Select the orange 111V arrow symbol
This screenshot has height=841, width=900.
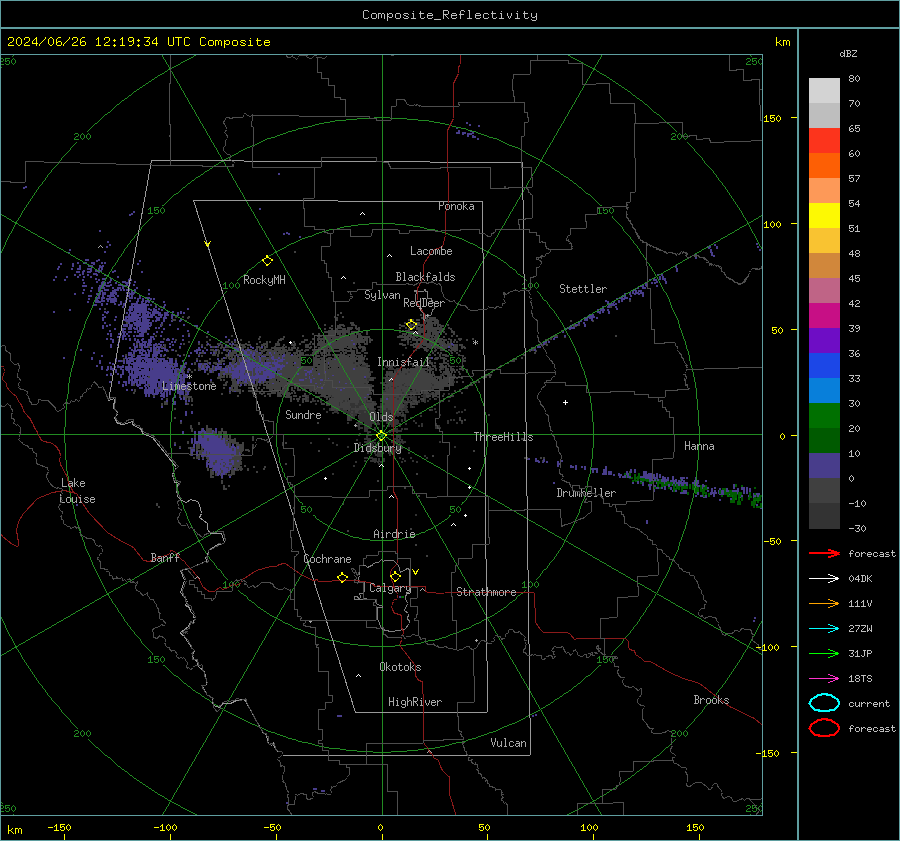pyautogui.click(x=824, y=603)
